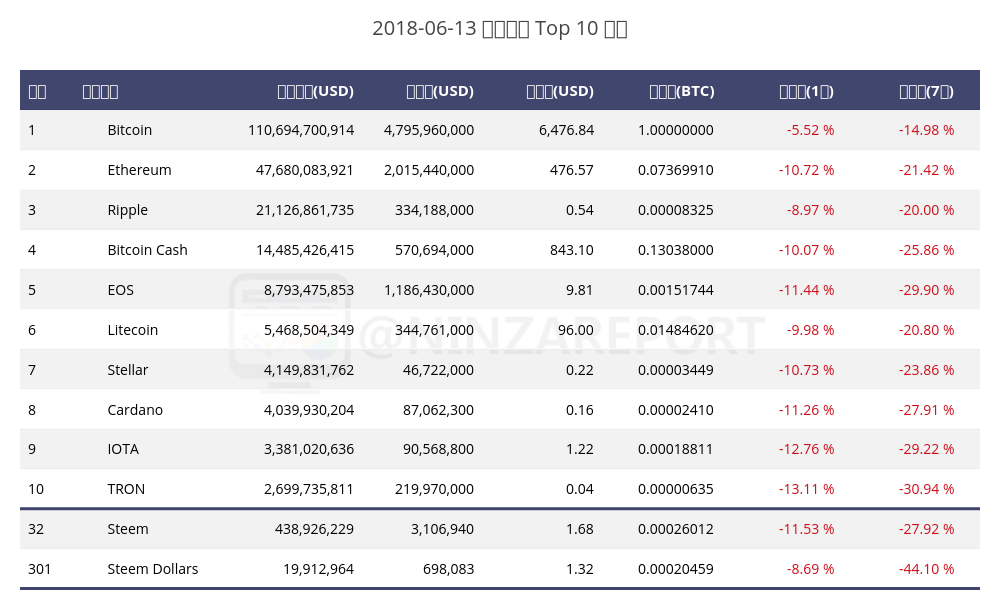Select Bitcoin Cash price 843.10
This screenshot has height=610, width=1000.
[571, 250]
